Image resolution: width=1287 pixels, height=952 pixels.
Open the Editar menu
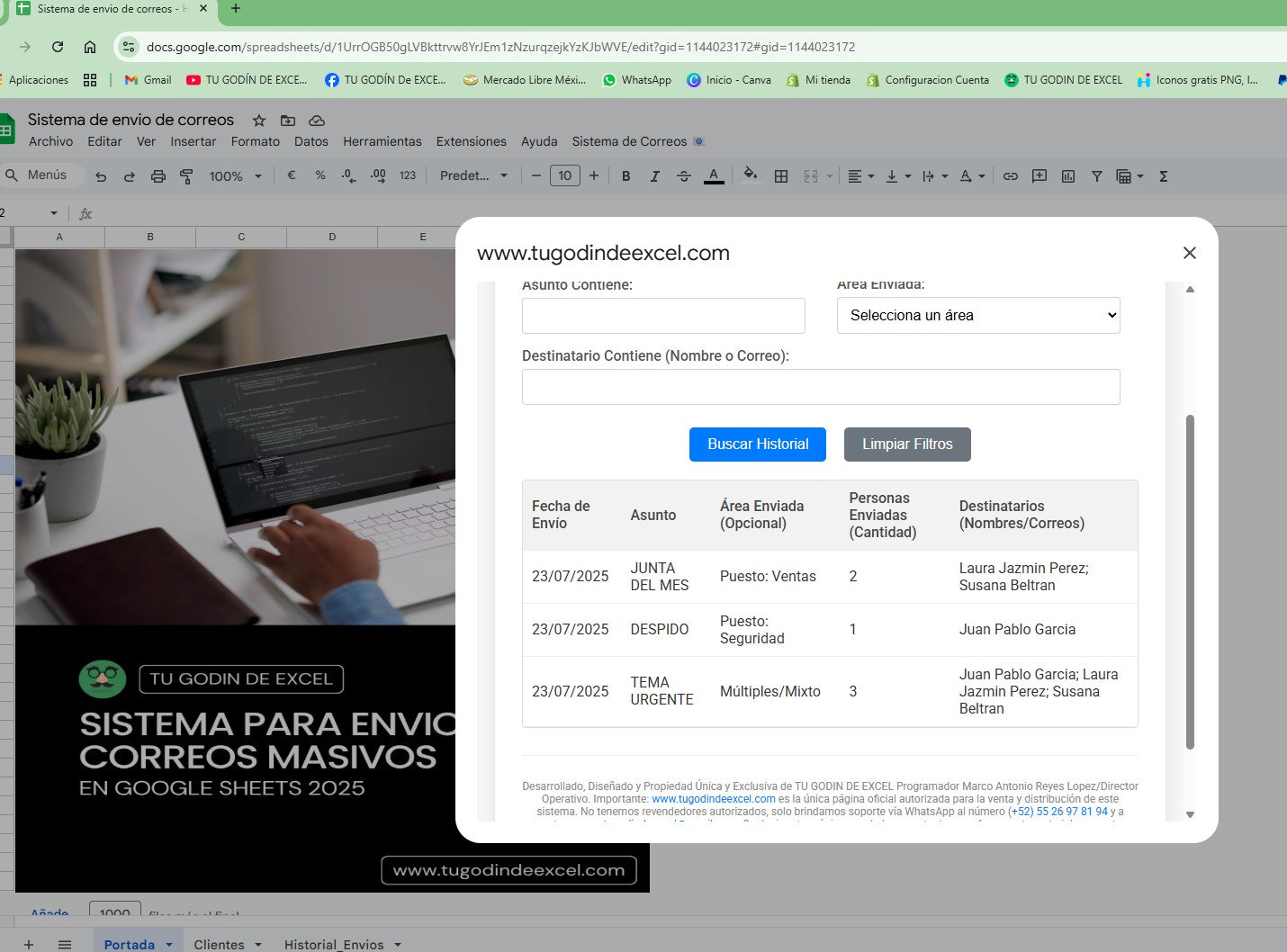pos(104,141)
